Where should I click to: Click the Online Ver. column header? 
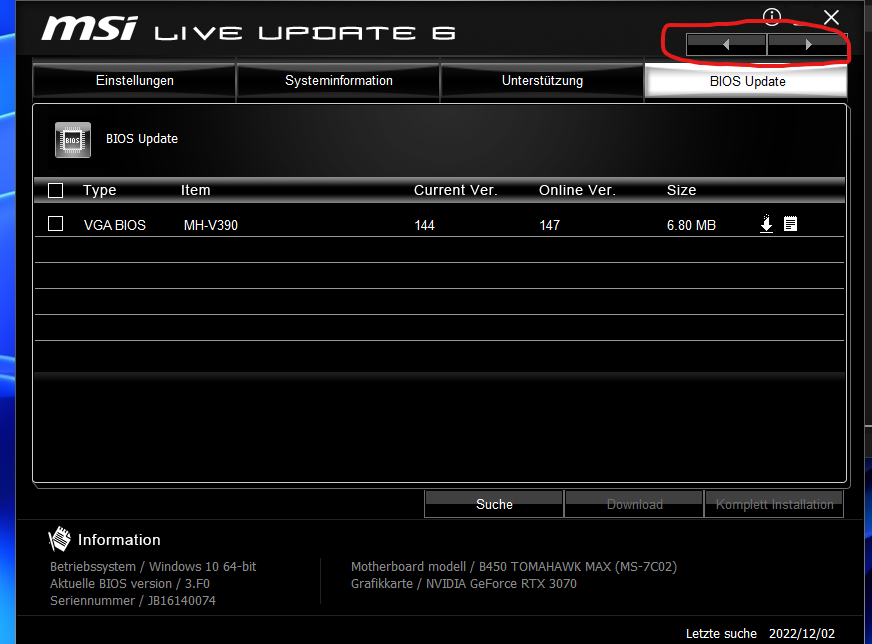[577, 190]
